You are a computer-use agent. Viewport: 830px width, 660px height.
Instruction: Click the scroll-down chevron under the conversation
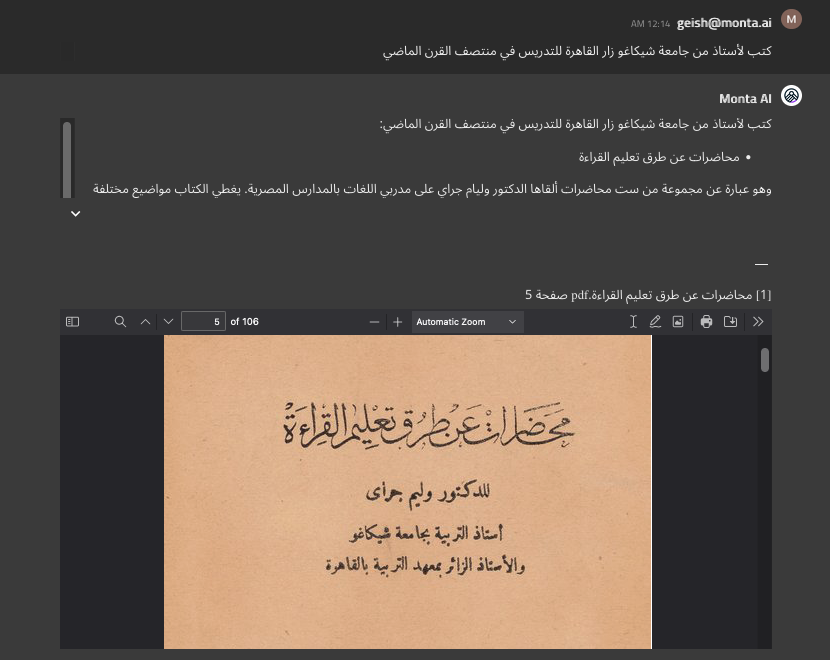tap(75, 214)
